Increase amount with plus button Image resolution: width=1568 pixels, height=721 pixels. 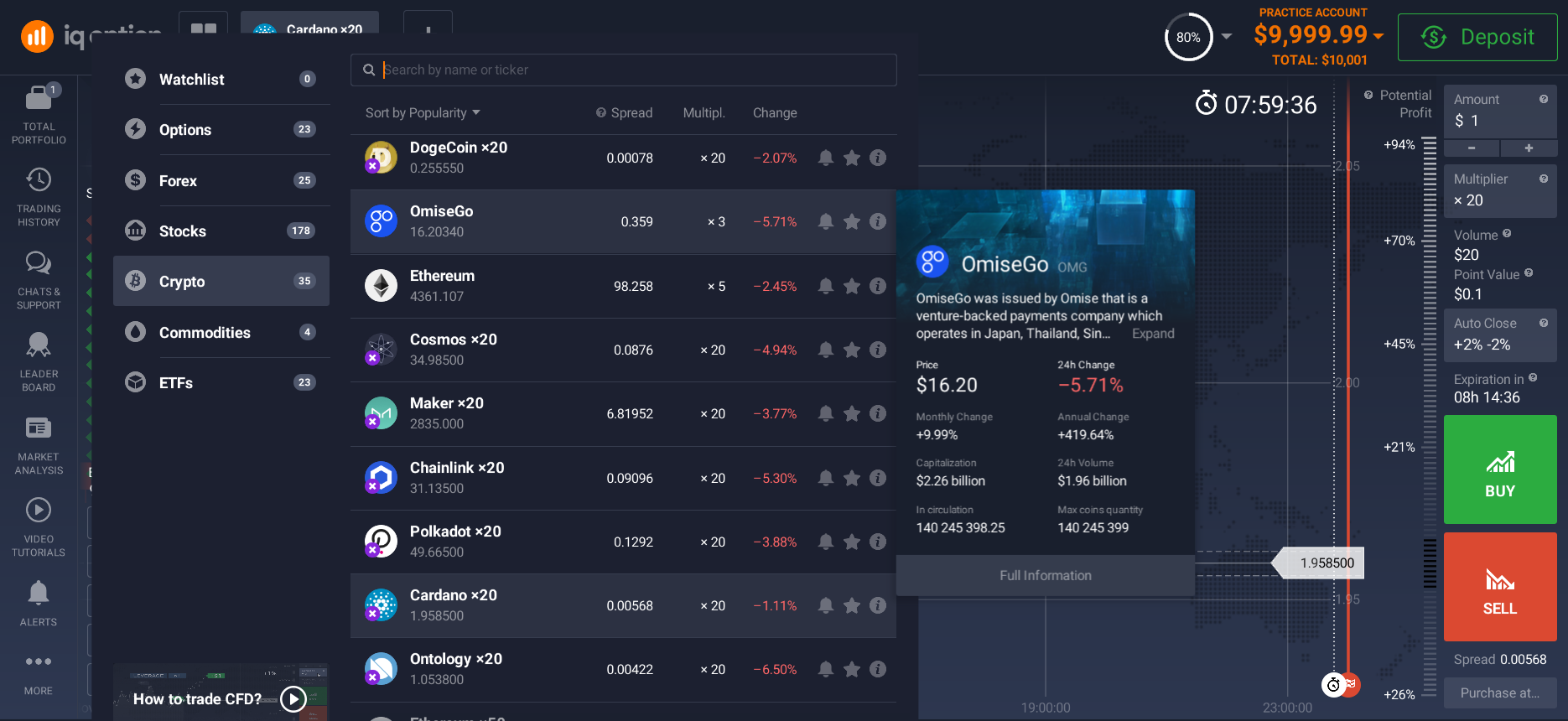[1529, 148]
